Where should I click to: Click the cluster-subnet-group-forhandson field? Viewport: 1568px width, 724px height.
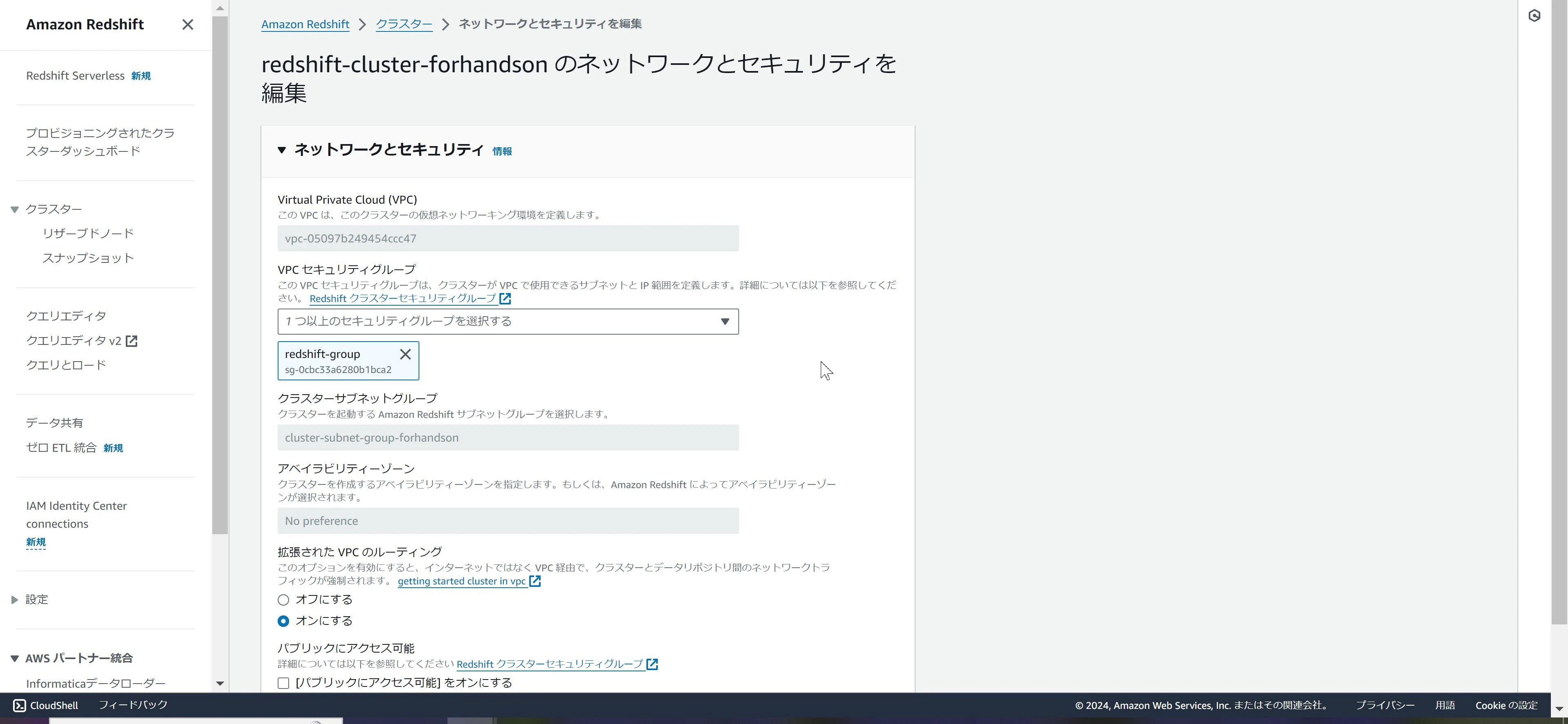(x=508, y=438)
